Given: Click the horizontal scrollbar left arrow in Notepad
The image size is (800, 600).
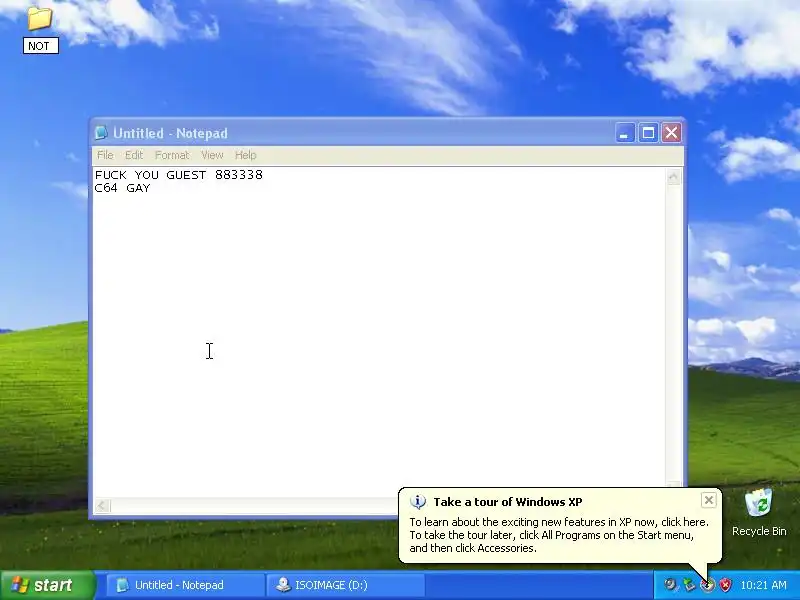Looking at the screenshot, I should (102, 506).
